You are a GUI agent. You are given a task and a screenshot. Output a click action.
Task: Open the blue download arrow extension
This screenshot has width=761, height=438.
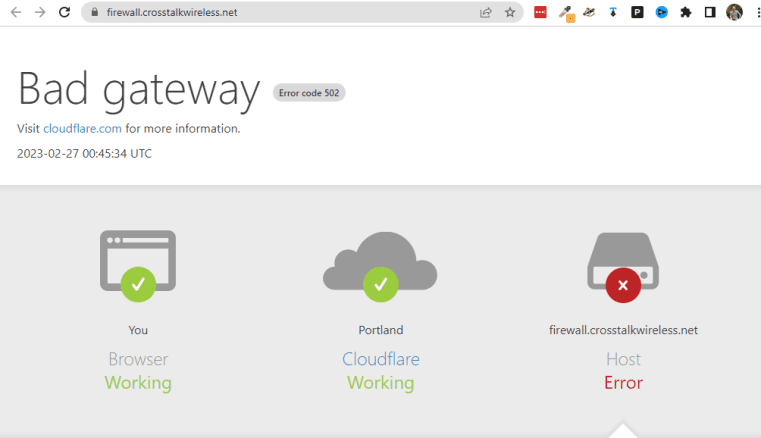coord(613,12)
